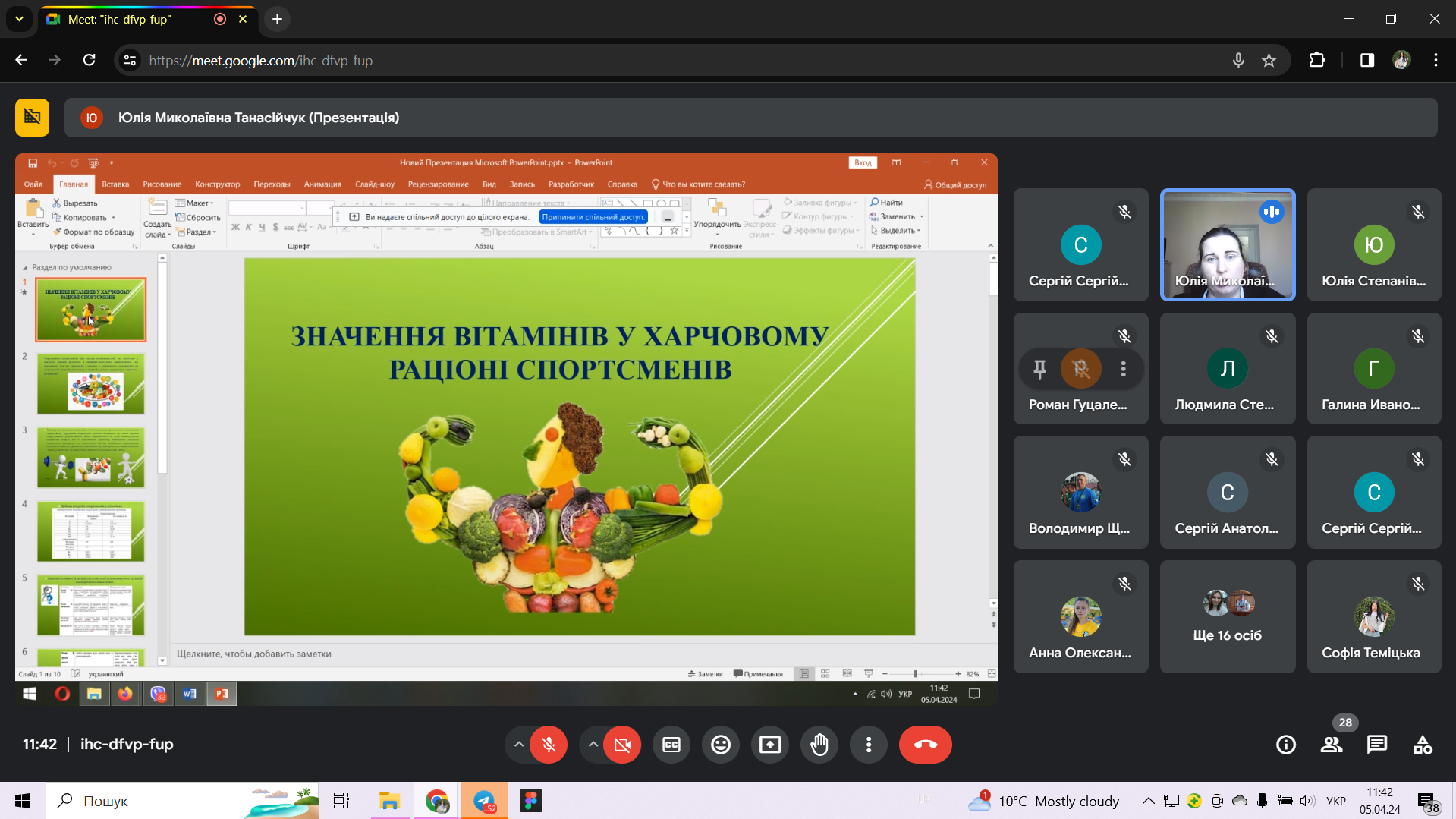Open Telegram from taskbar
The width and height of the screenshot is (1456, 819).
[484, 801]
